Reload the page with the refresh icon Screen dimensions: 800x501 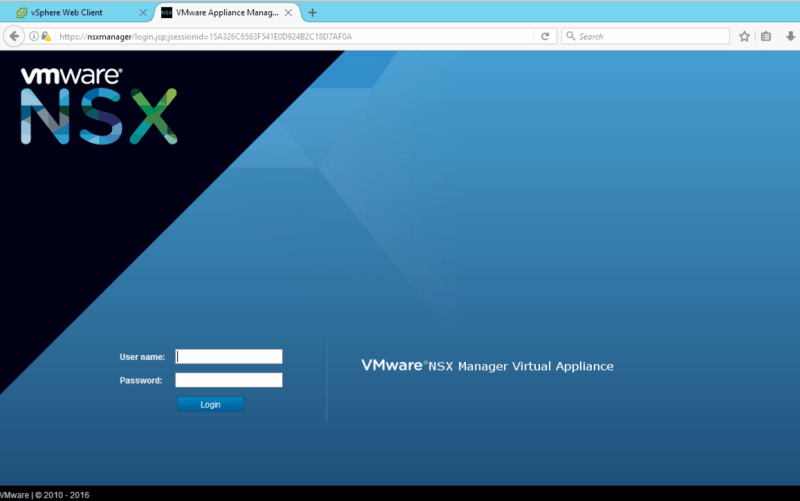tap(545, 36)
